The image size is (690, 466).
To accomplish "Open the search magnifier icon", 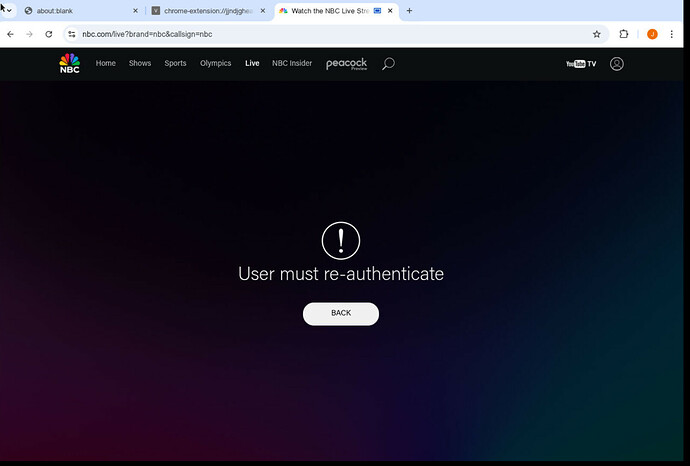I will tap(388, 64).
